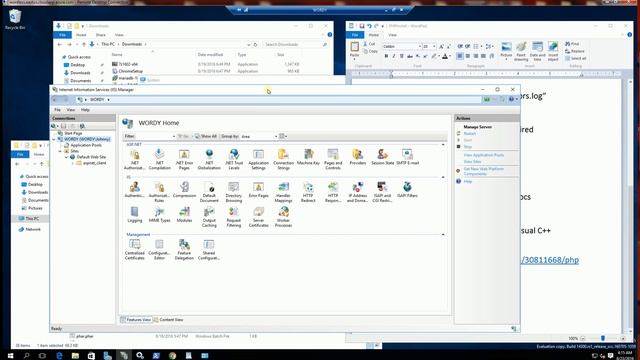The image size is (640, 360).
Task: Open Server Certificates feature
Action: (x=258, y=217)
